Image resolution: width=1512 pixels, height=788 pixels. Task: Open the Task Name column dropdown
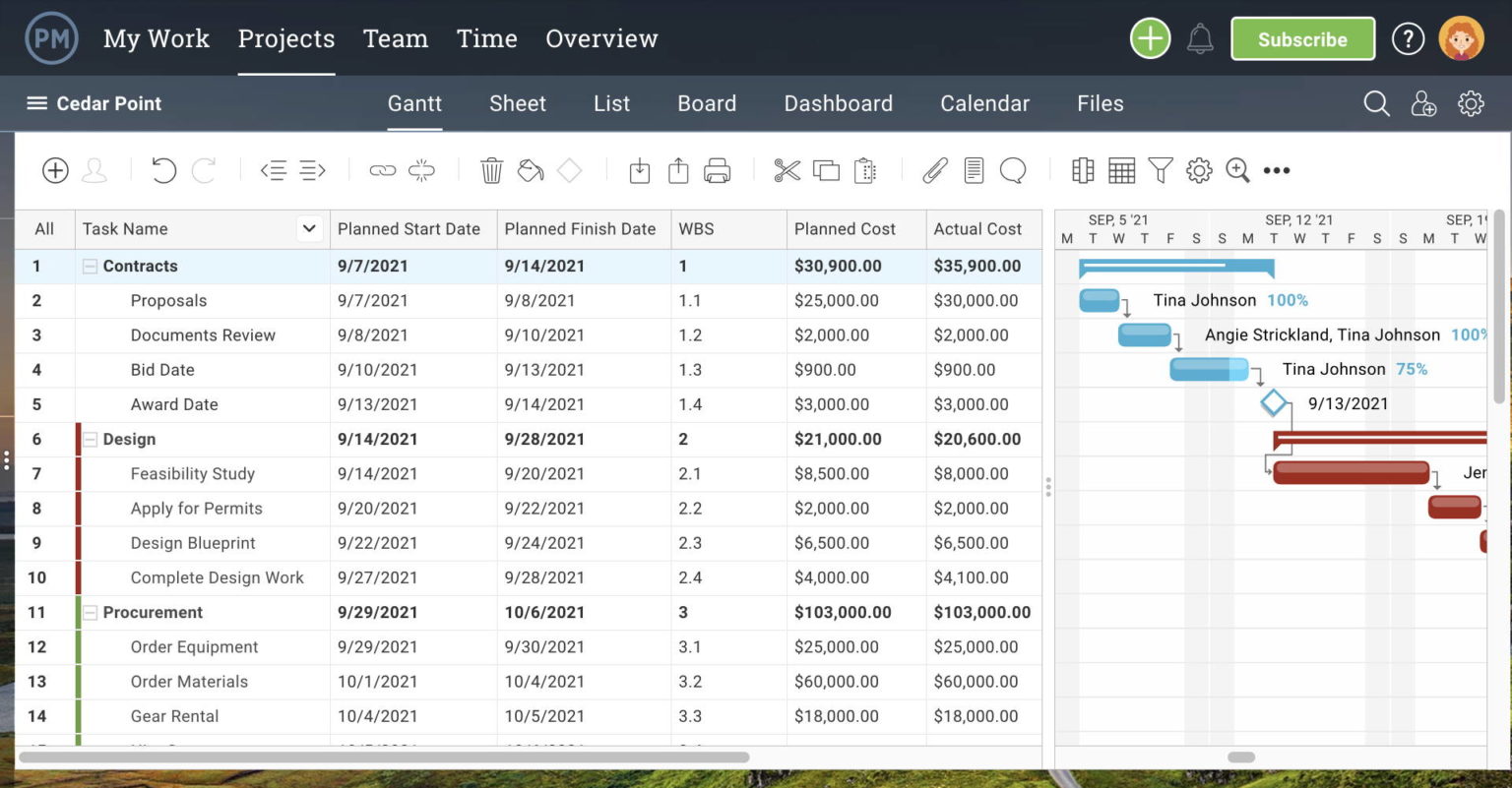(x=309, y=229)
